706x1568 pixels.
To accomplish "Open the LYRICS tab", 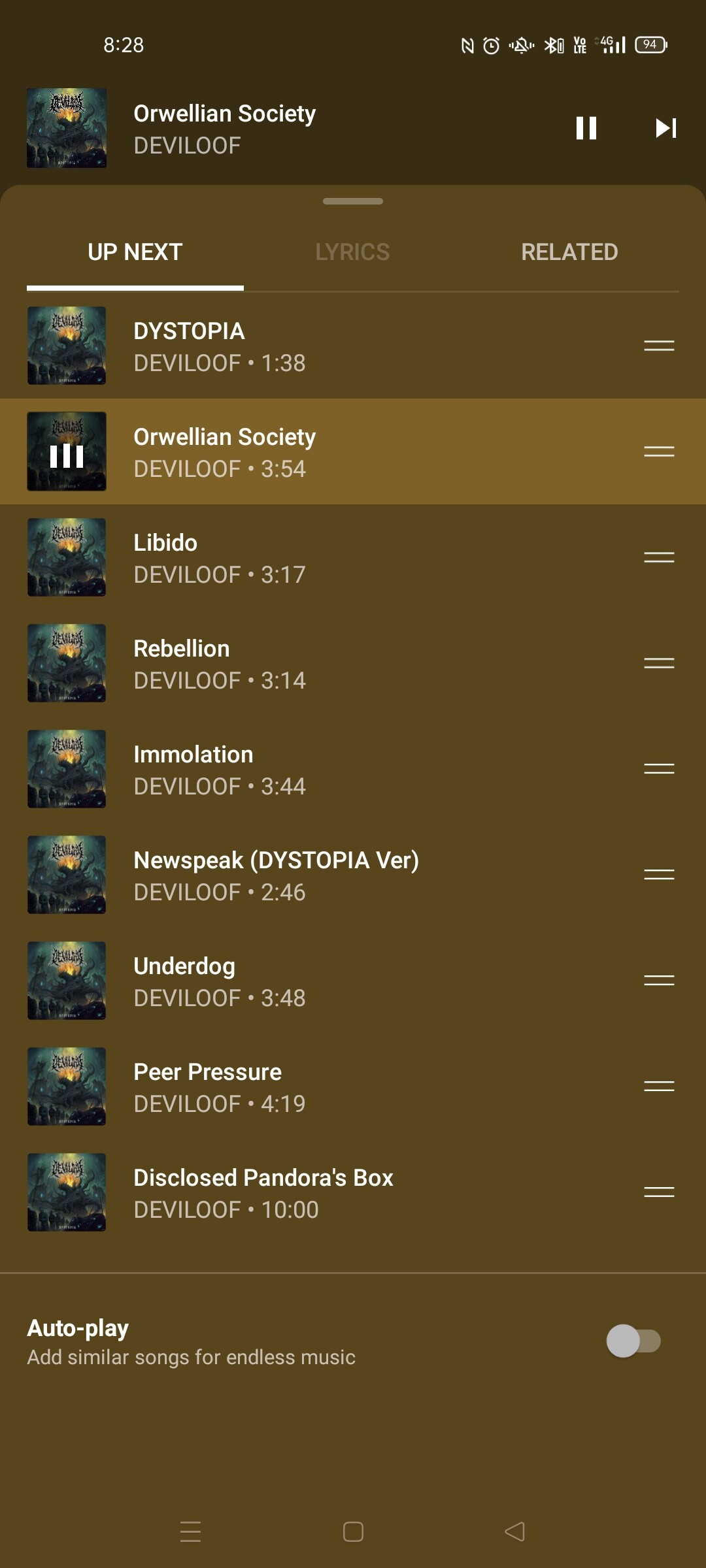I will 352,252.
